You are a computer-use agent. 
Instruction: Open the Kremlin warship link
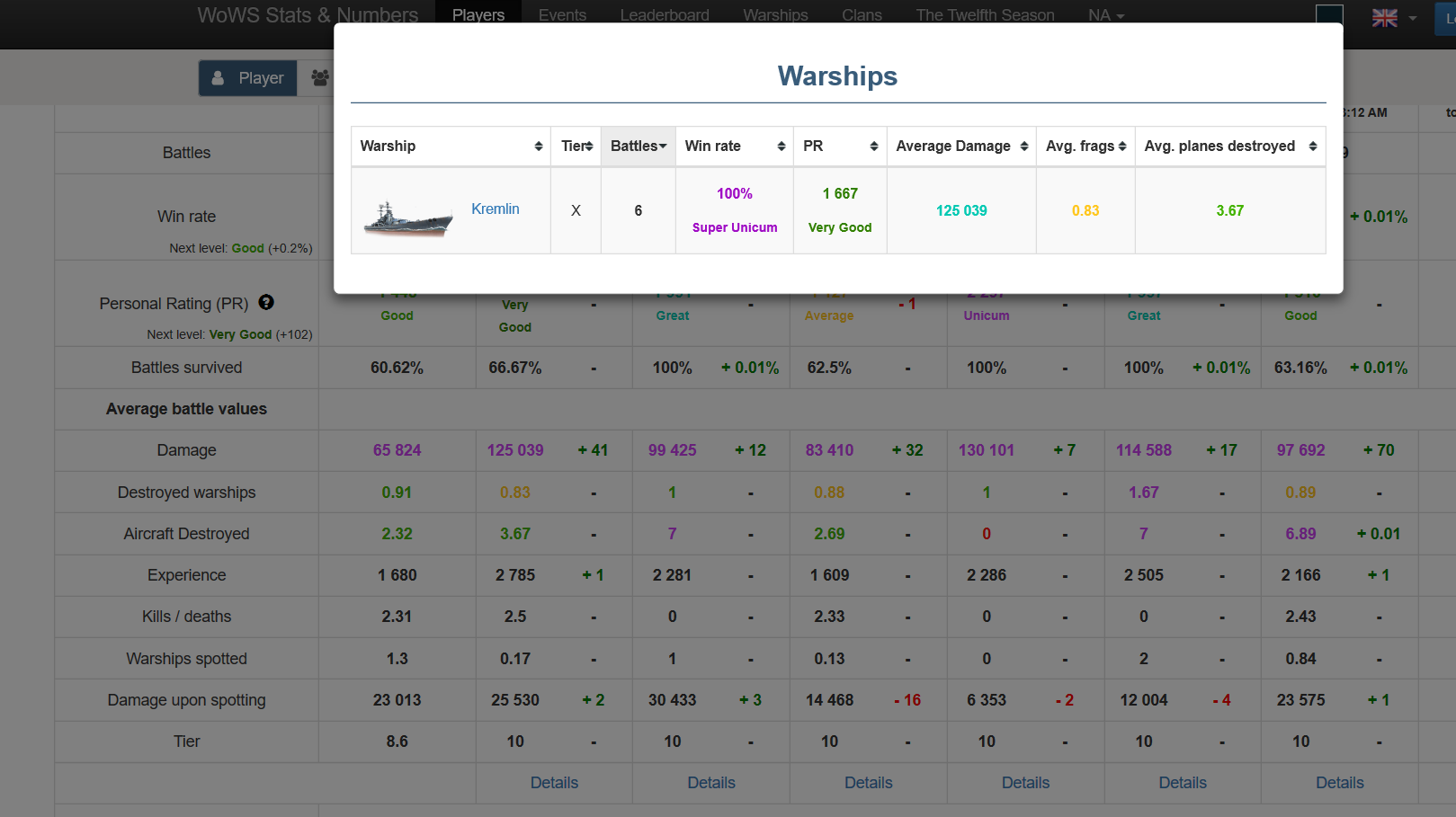tap(496, 209)
